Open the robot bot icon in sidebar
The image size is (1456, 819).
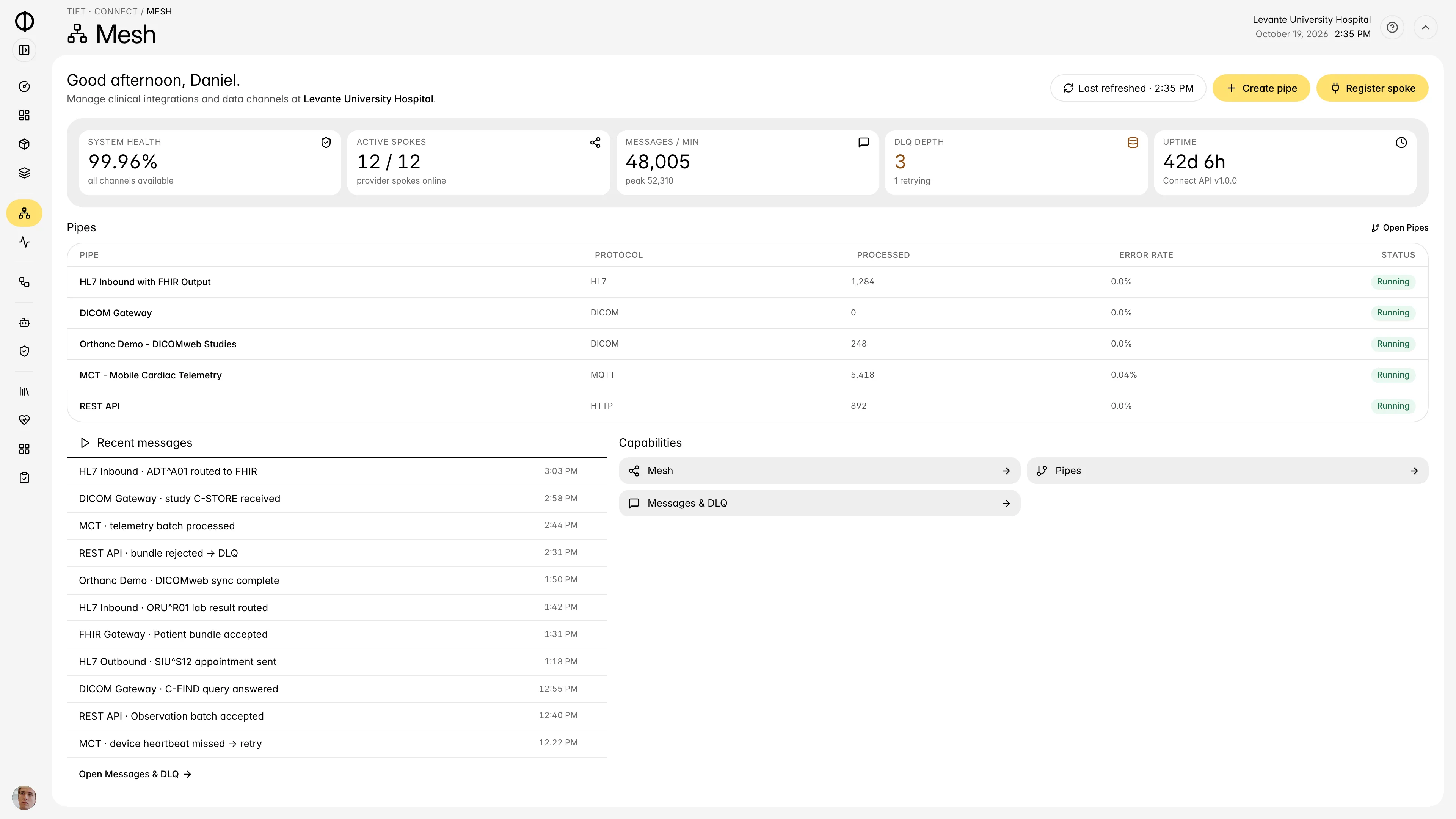(24, 322)
